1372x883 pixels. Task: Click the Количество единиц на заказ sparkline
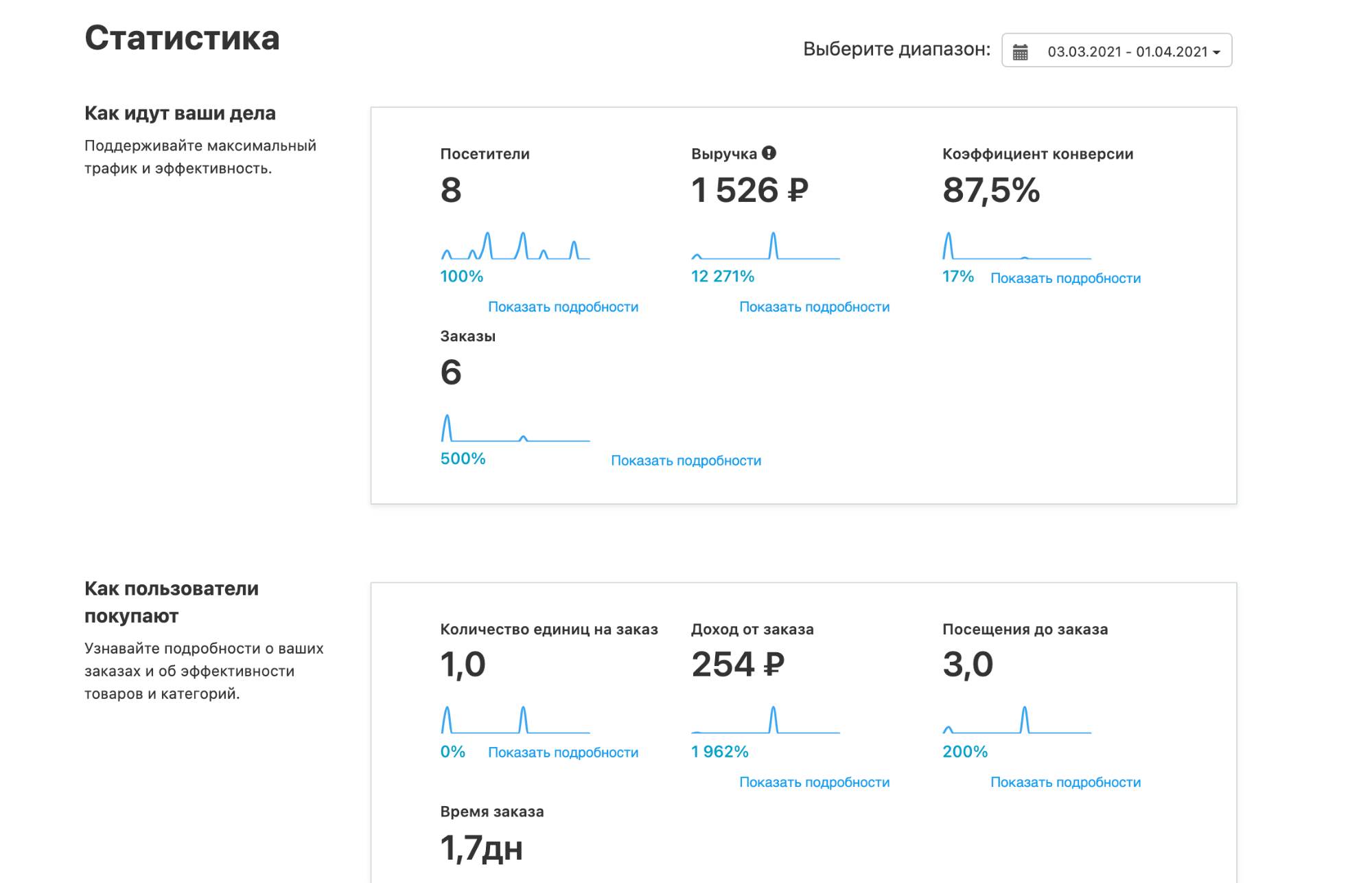(x=515, y=720)
